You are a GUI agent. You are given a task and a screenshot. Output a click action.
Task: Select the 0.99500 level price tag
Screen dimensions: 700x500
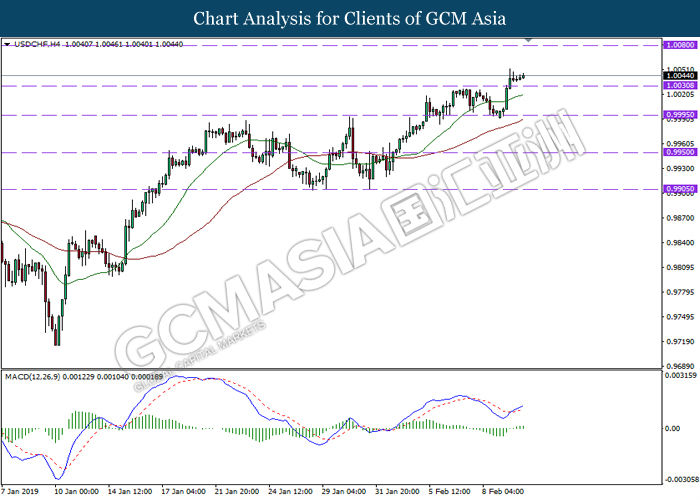point(681,152)
